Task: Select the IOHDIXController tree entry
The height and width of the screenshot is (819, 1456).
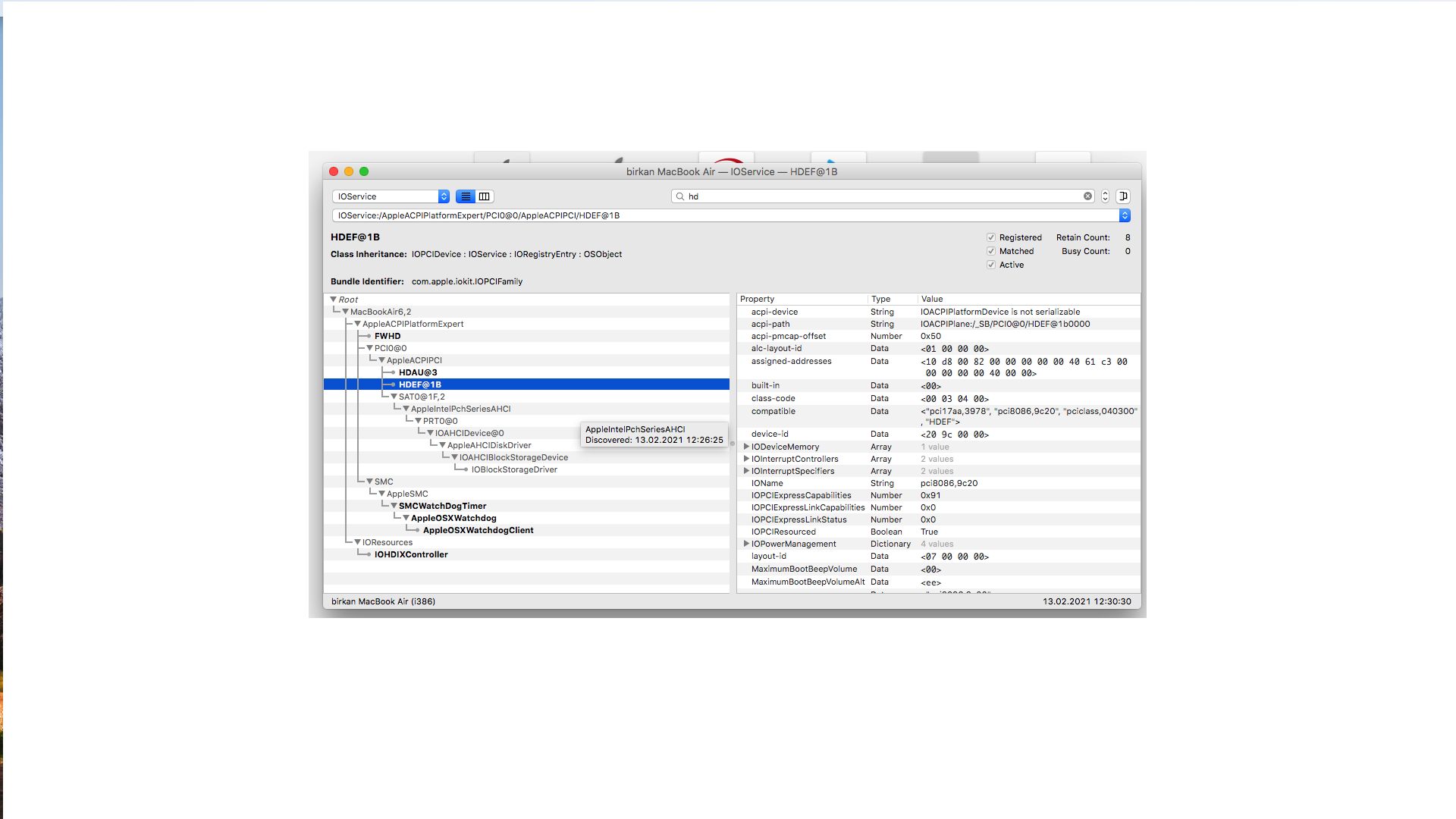Action: [411, 554]
